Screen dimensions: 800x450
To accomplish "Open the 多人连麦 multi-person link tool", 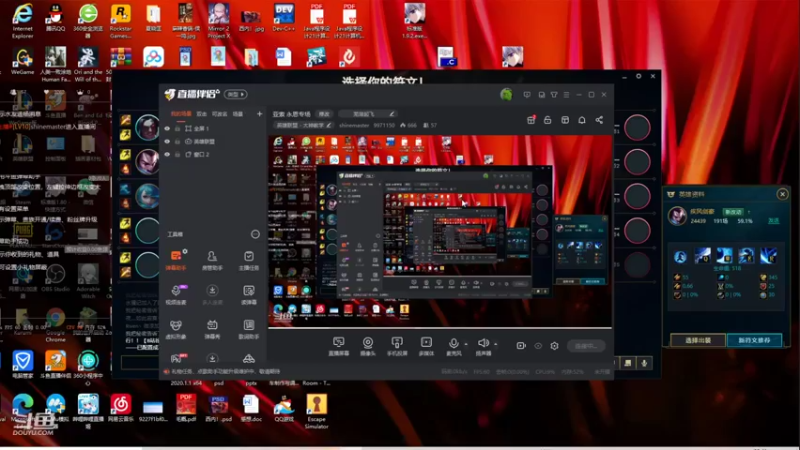I will point(212,294).
